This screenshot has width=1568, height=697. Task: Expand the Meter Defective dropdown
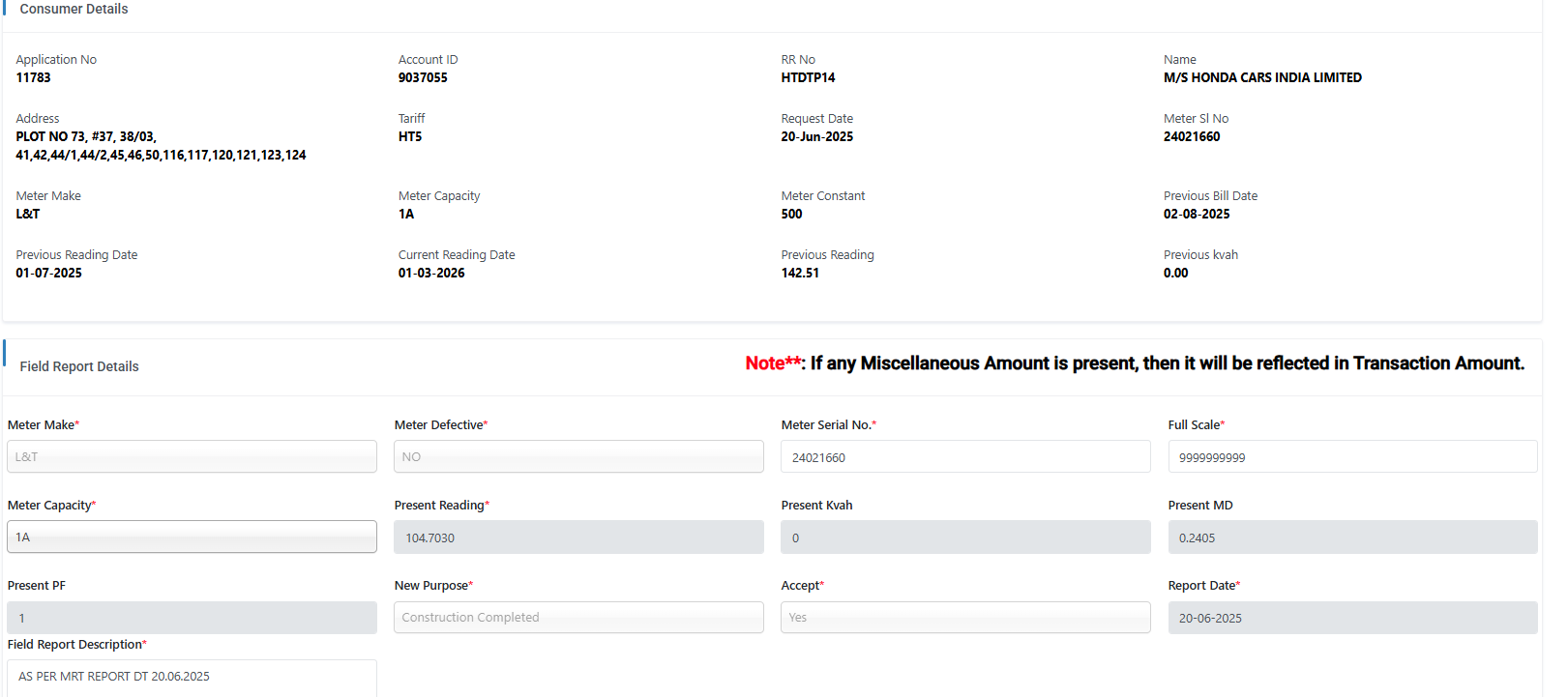(x=578, y=456)
